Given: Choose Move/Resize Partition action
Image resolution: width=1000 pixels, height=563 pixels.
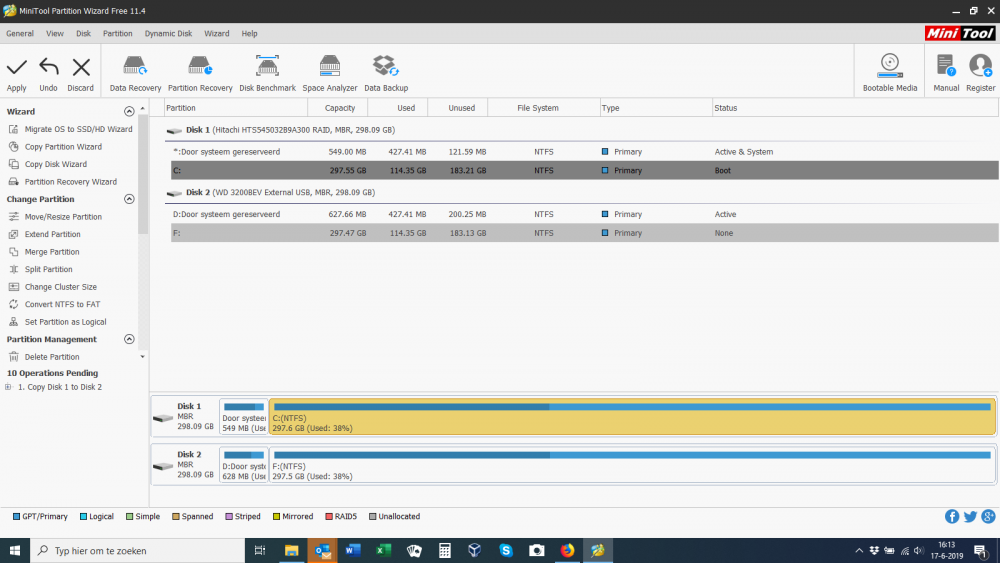Looking at the screenshot, I should [63, 217].
